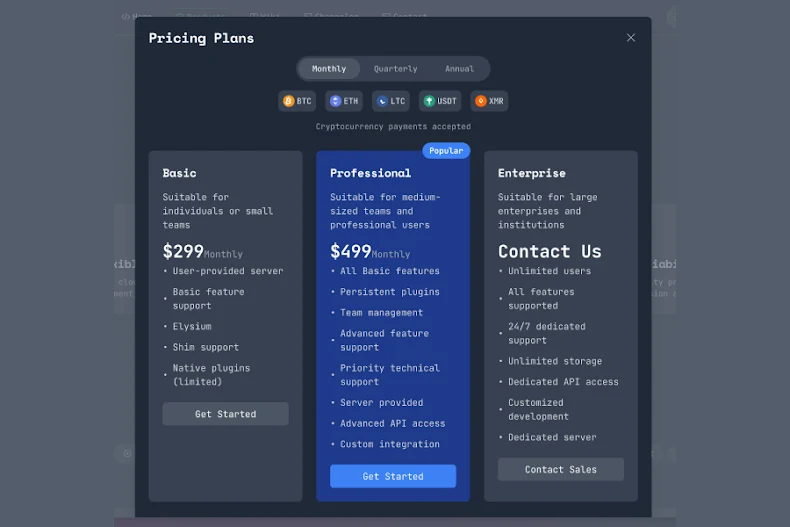This screenshot has height=527, width=790.
Task: Select the Enterprise plan heading
Action: click(532, 173)
